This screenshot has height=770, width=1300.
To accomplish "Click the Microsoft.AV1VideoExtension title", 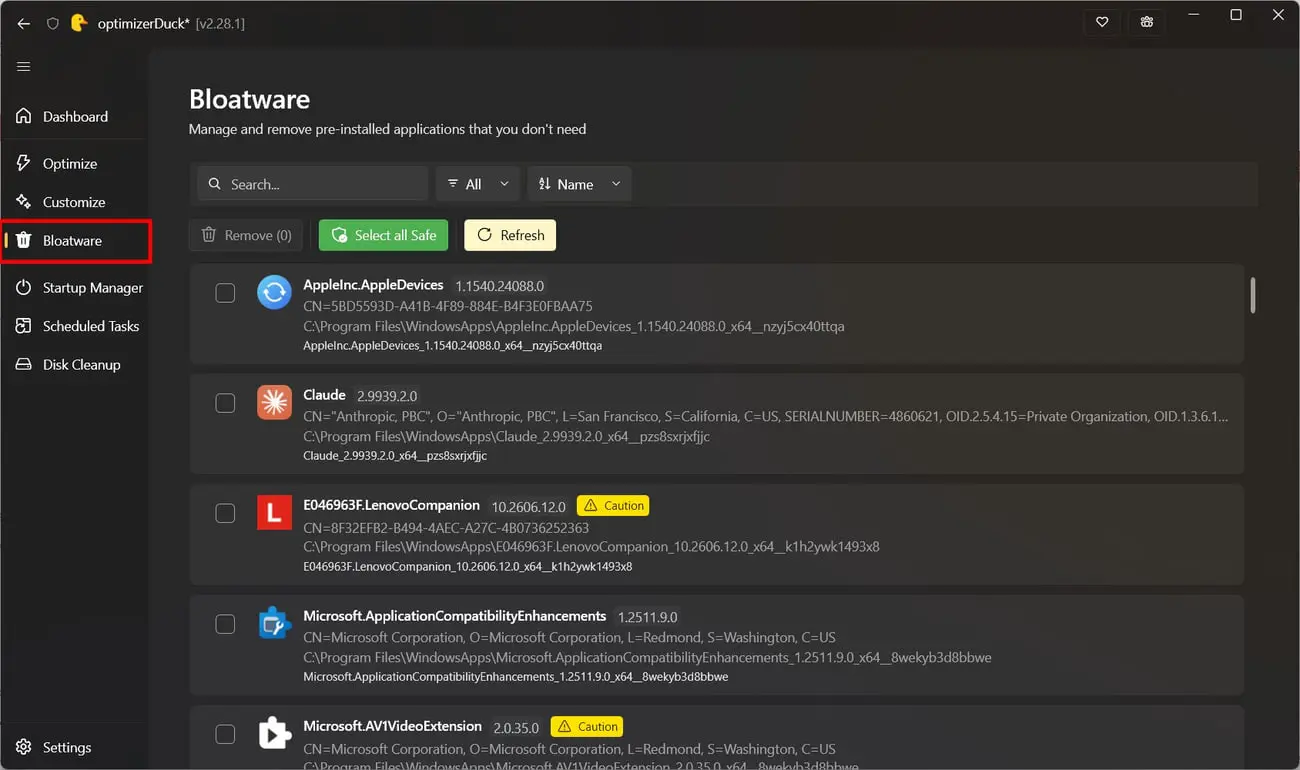I will 393,726.
